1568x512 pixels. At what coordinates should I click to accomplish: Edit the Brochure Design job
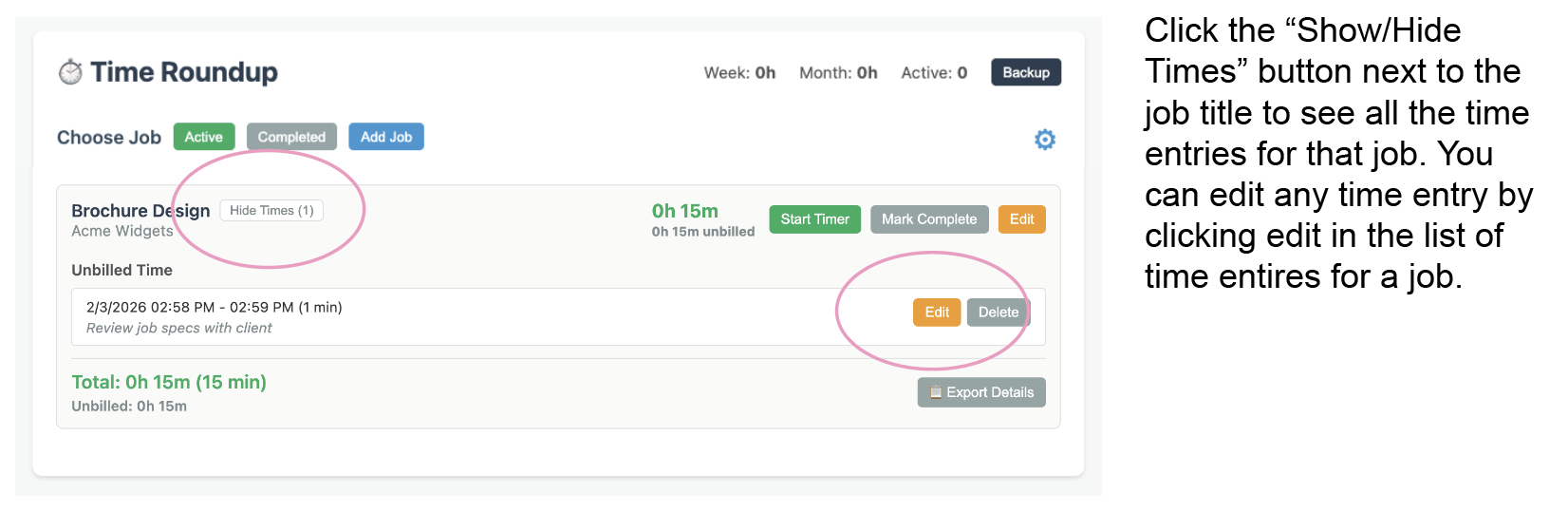1021,219
